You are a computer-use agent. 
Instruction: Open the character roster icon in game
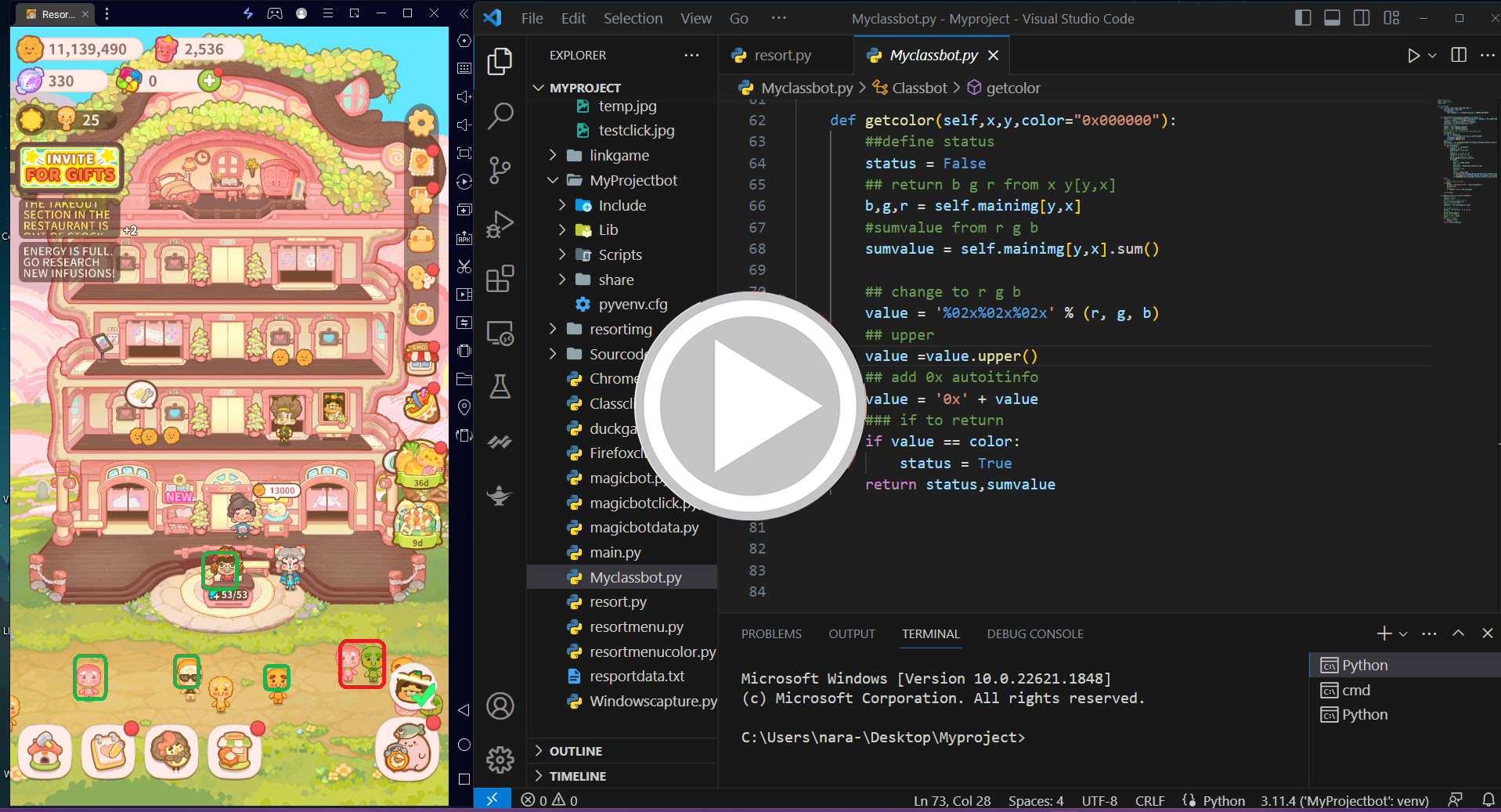171,752
